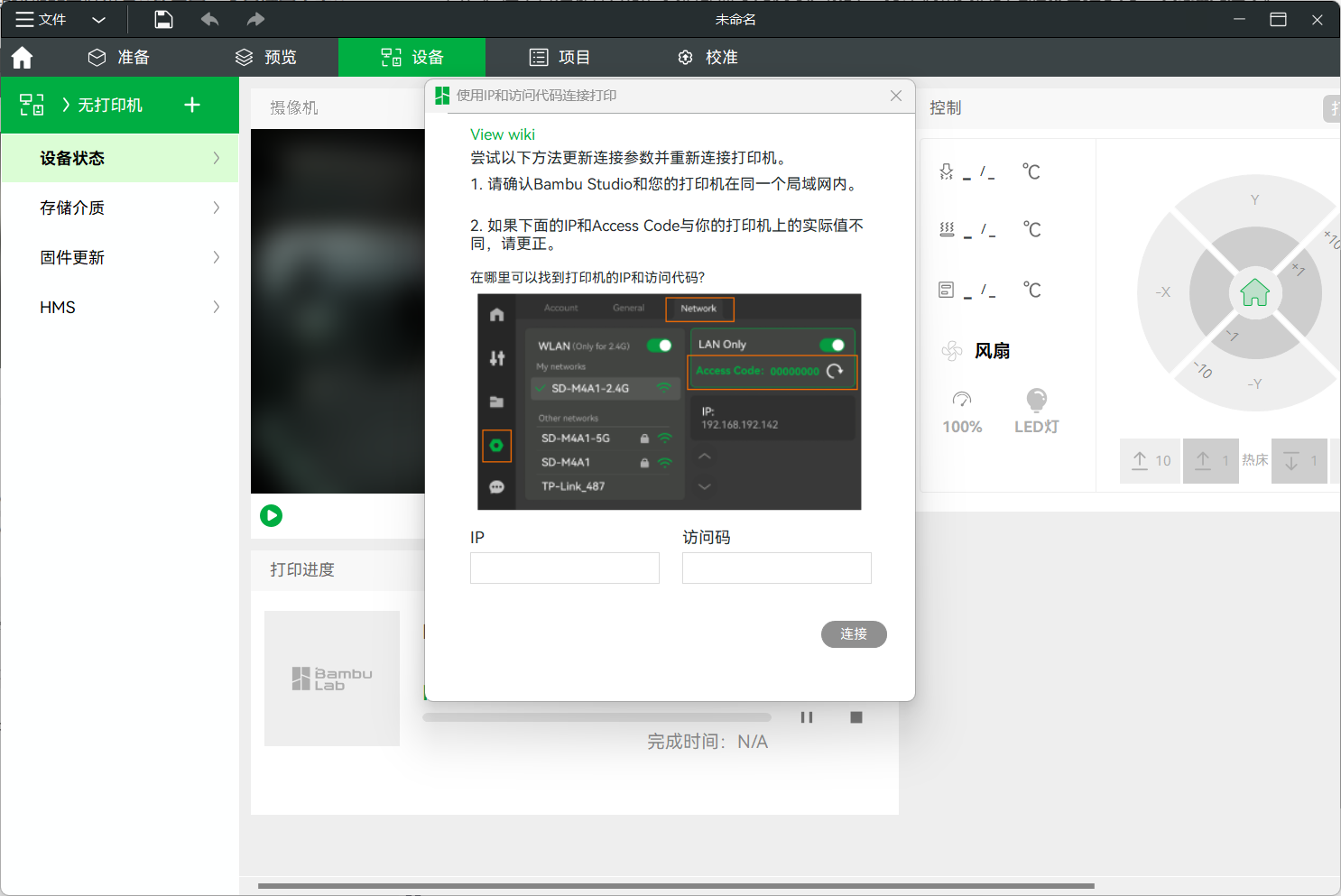Move the head in the -X direction
This screenshot has width=1341, height=896.
coord(1163,292)
